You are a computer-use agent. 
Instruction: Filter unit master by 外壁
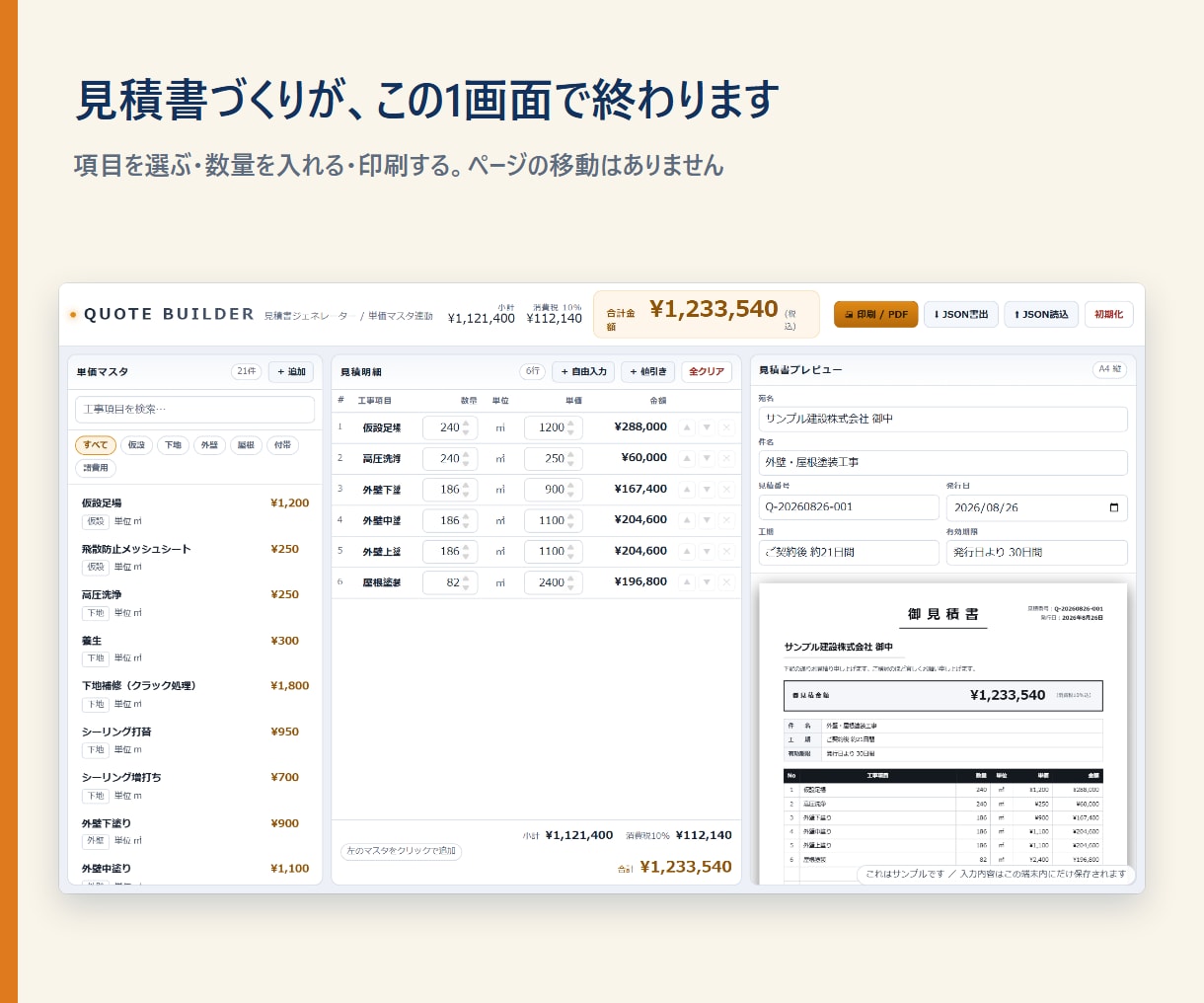coord(209,445)
